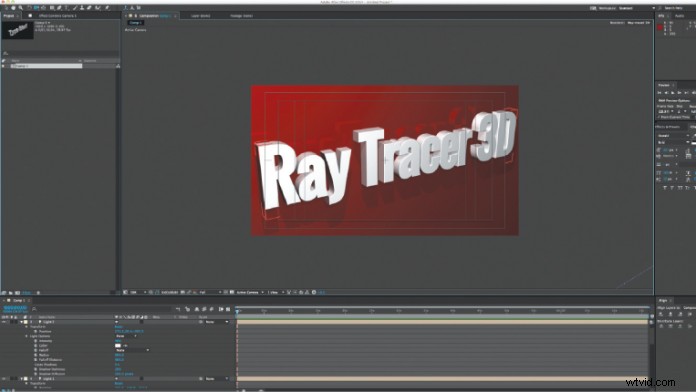Click the Brainstorm icon in timeline header
696x392 pixels.
[221, 309]
